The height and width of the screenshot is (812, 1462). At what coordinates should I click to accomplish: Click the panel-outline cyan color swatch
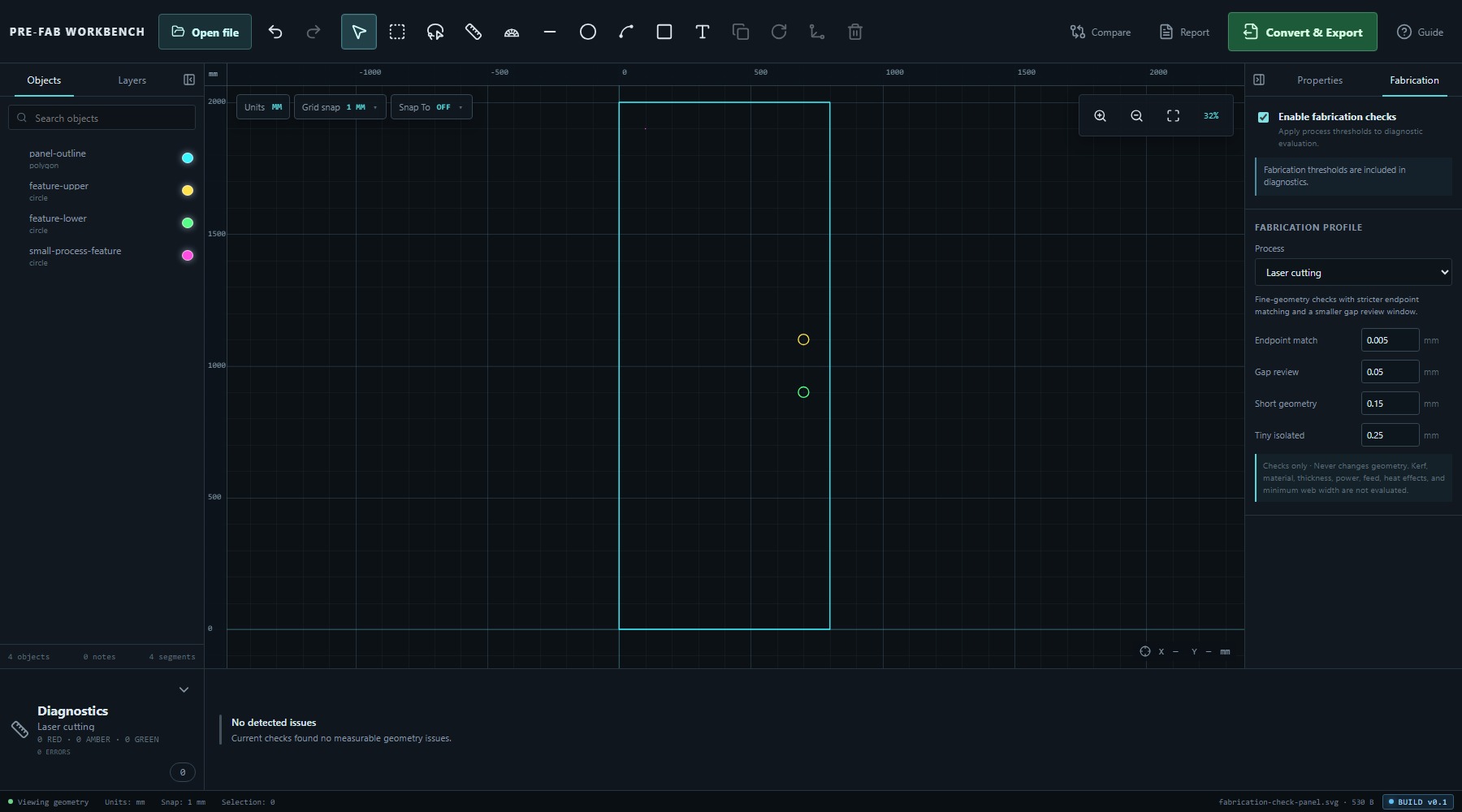point(188,158)
